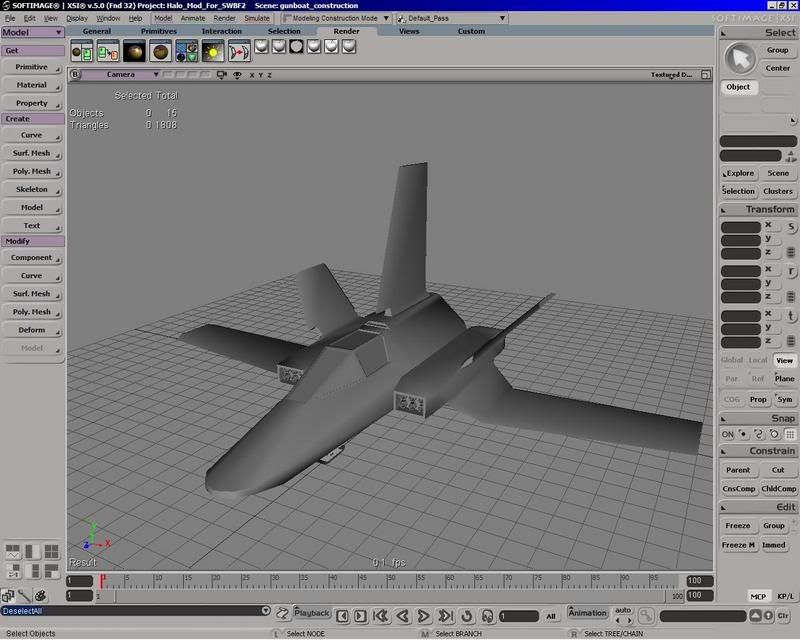Click the paint palette icon
This screenshot has height=640, width=800.
coord(40,595)
